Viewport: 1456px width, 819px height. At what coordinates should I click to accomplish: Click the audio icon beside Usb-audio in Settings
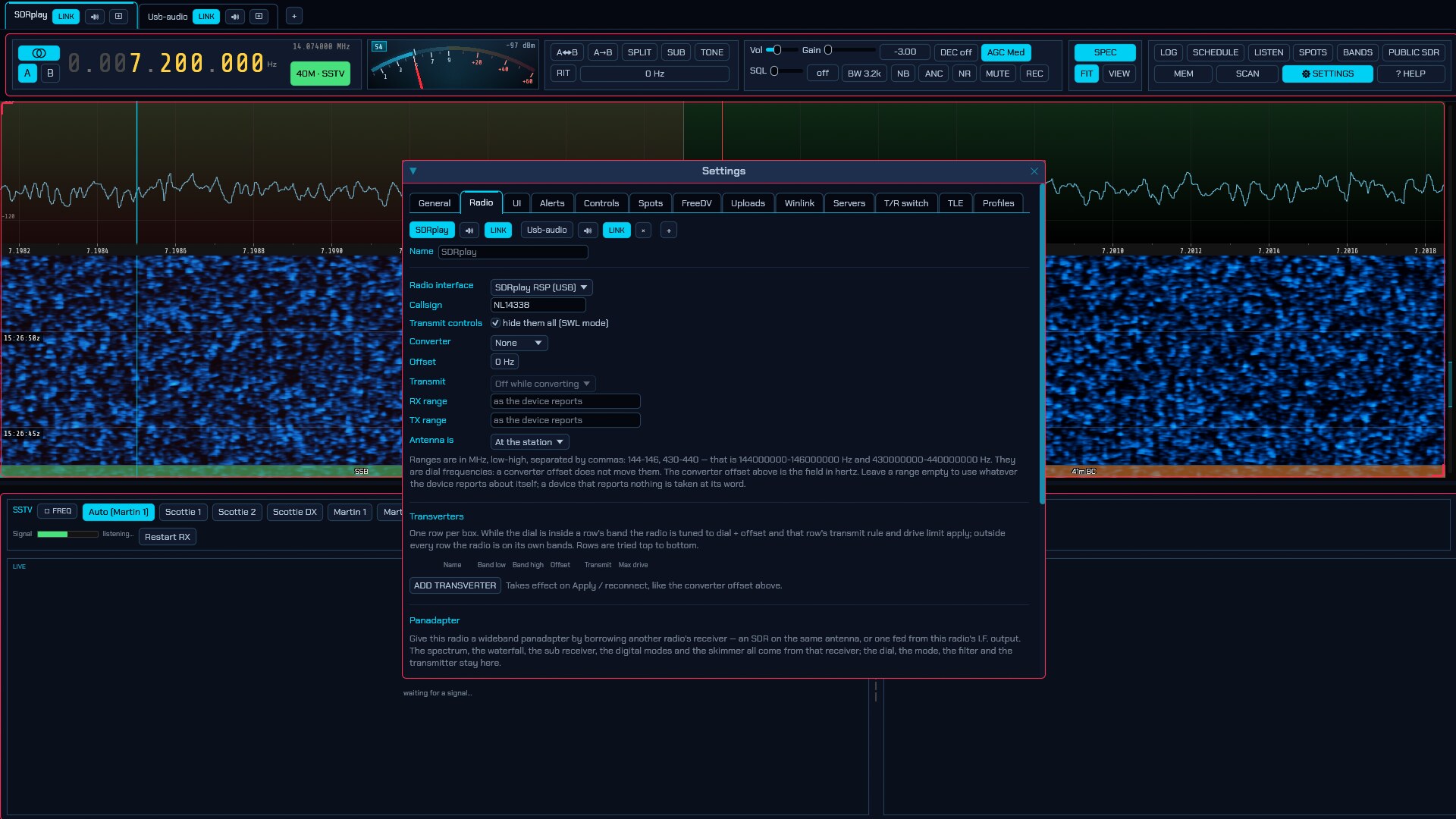tap(588, 230)
